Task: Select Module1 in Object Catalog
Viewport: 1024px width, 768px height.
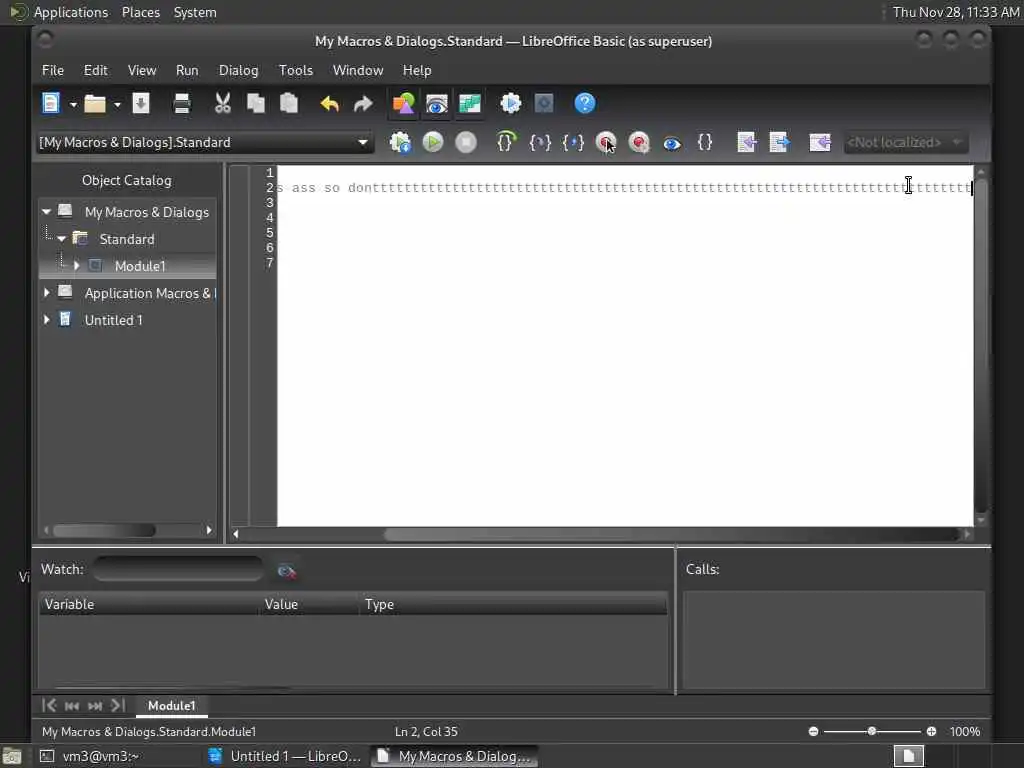Action: click(140, 266)
